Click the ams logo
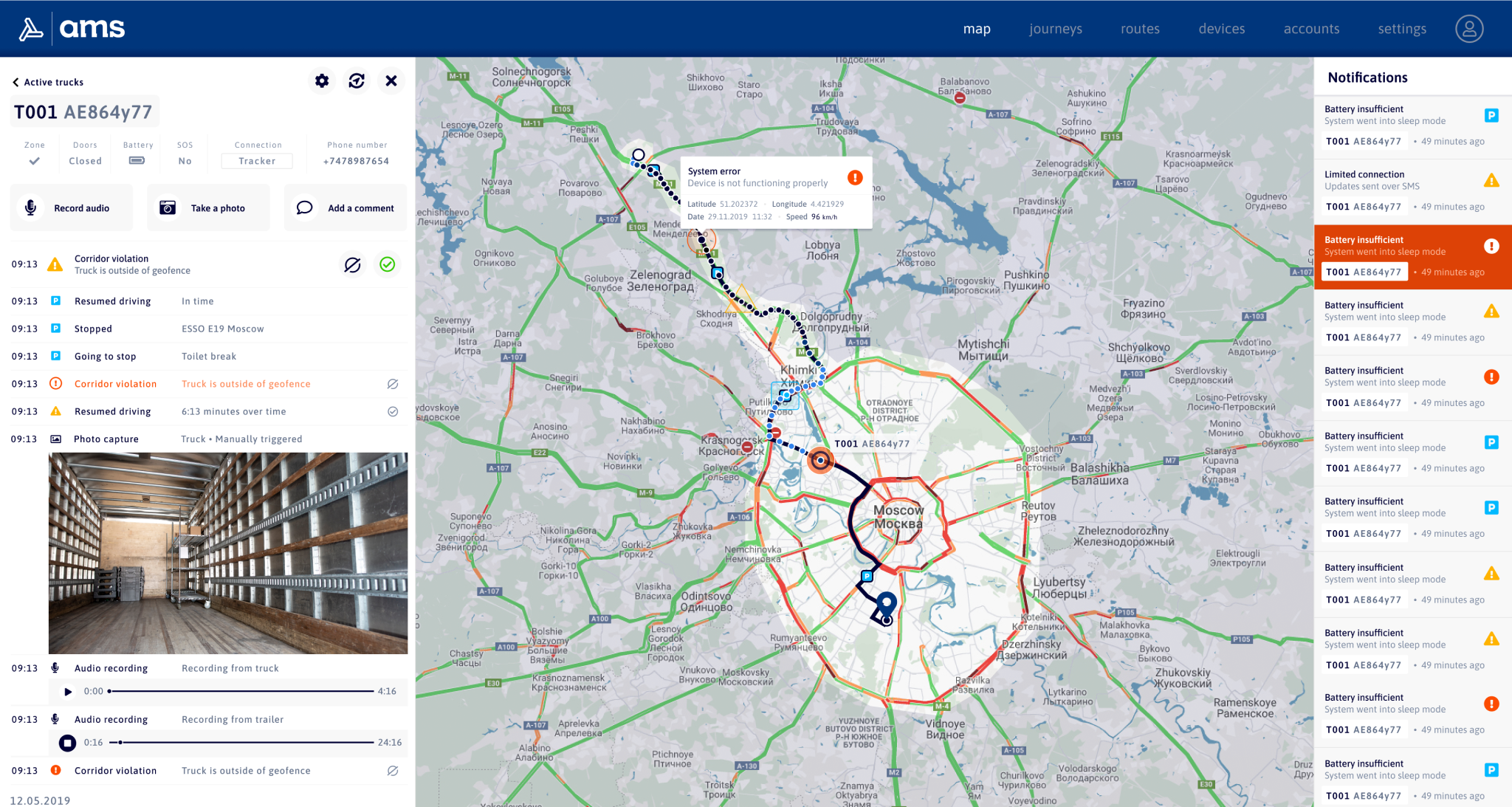This screenshot has width=1512, height=807. pyautogui.click(x=72, y=29)
